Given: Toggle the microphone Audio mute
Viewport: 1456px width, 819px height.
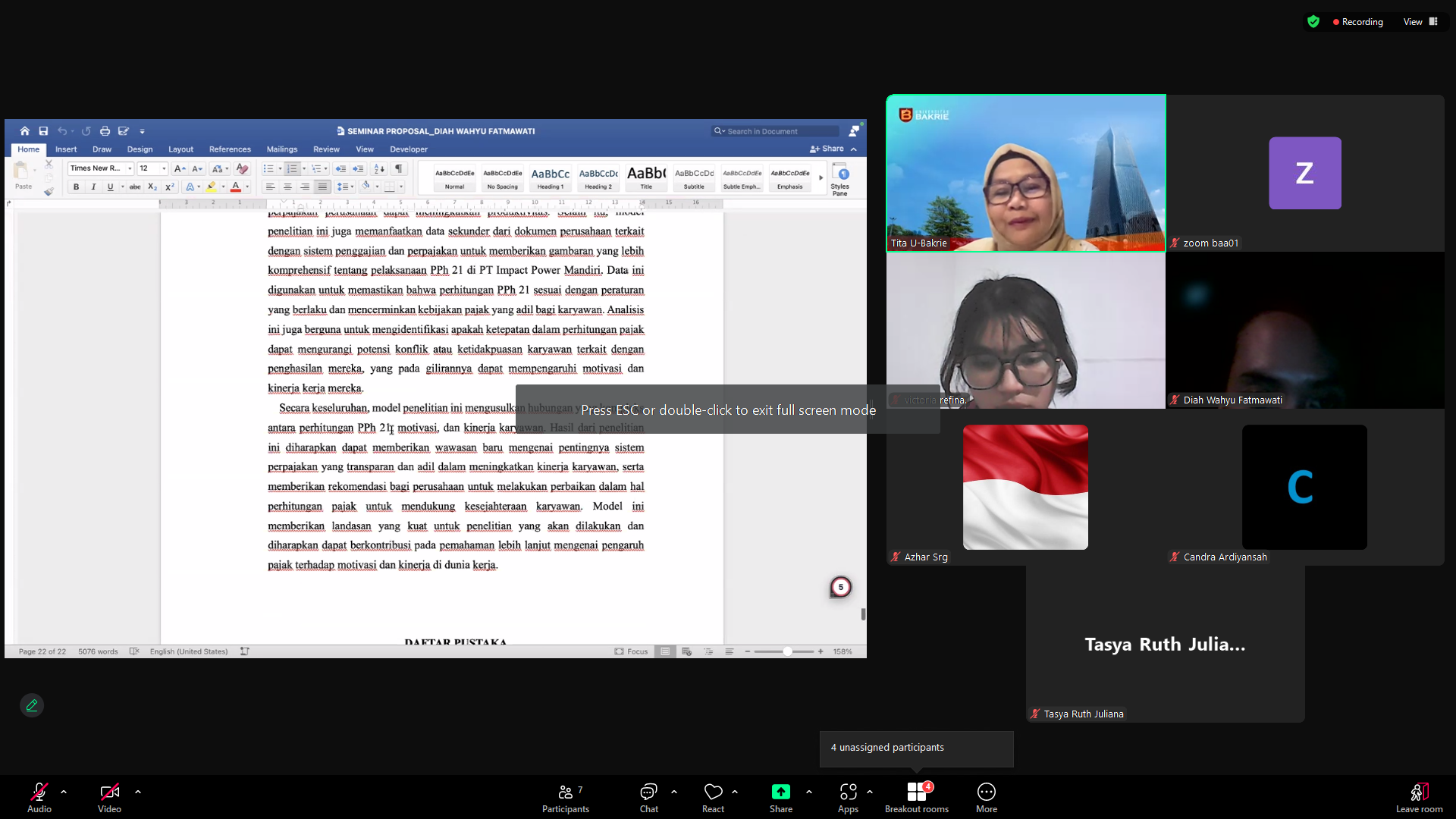Looking at the screenshot, I should 39,798.
